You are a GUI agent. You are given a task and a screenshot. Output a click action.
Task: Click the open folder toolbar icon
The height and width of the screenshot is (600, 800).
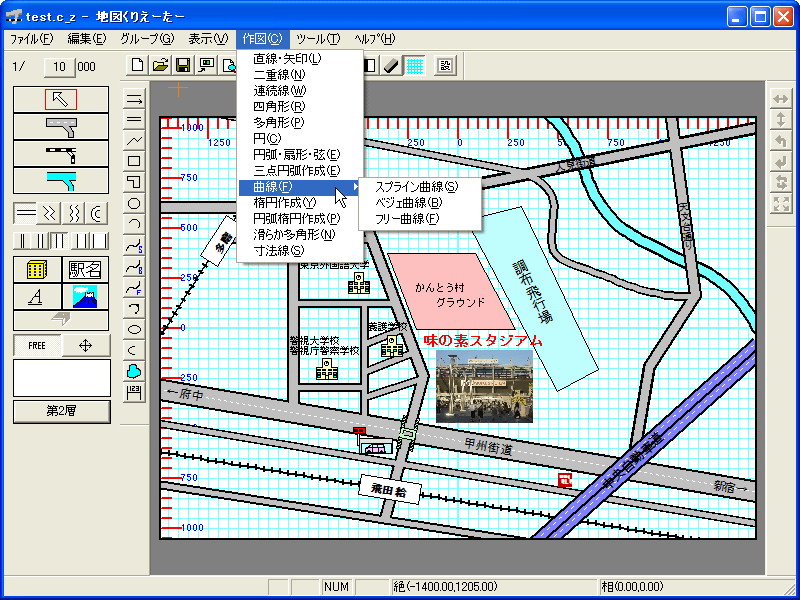pyautogui.click(x=160, y=66)
